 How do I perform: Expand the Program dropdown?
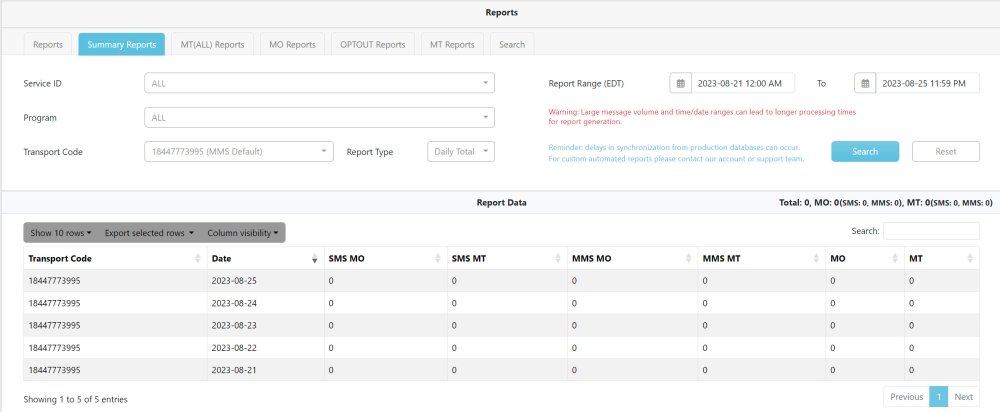(320, 118)
